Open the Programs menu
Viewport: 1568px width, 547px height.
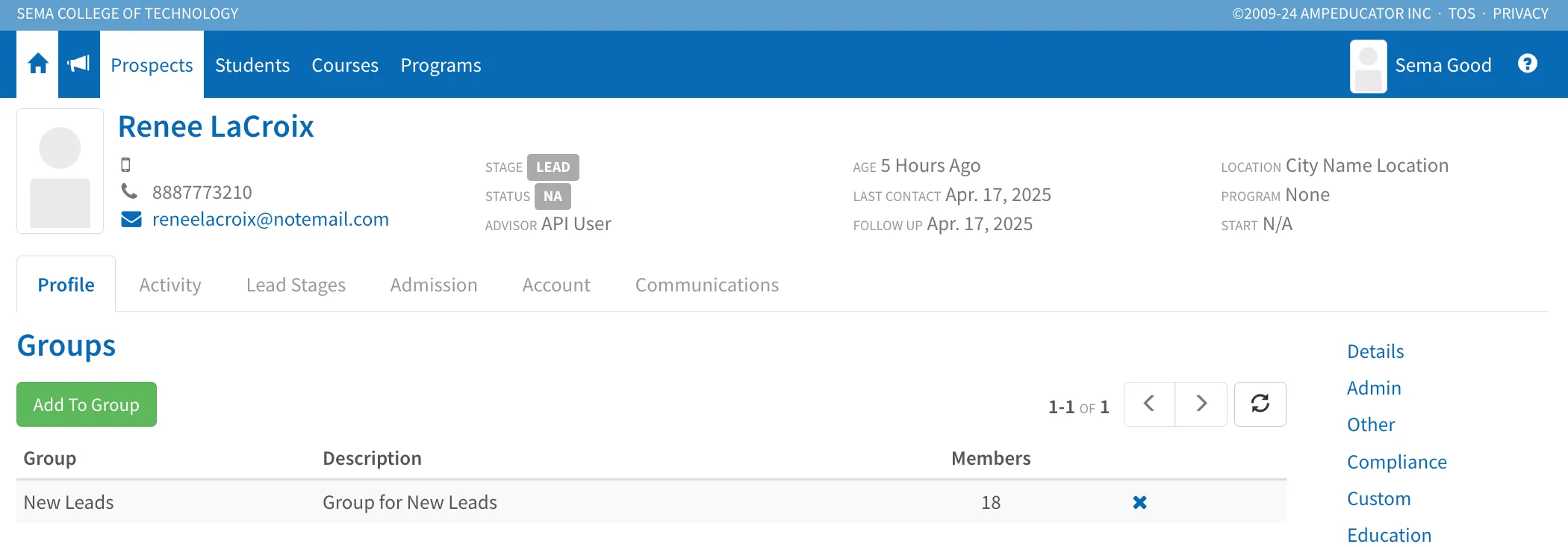click(x=441, y=65)
